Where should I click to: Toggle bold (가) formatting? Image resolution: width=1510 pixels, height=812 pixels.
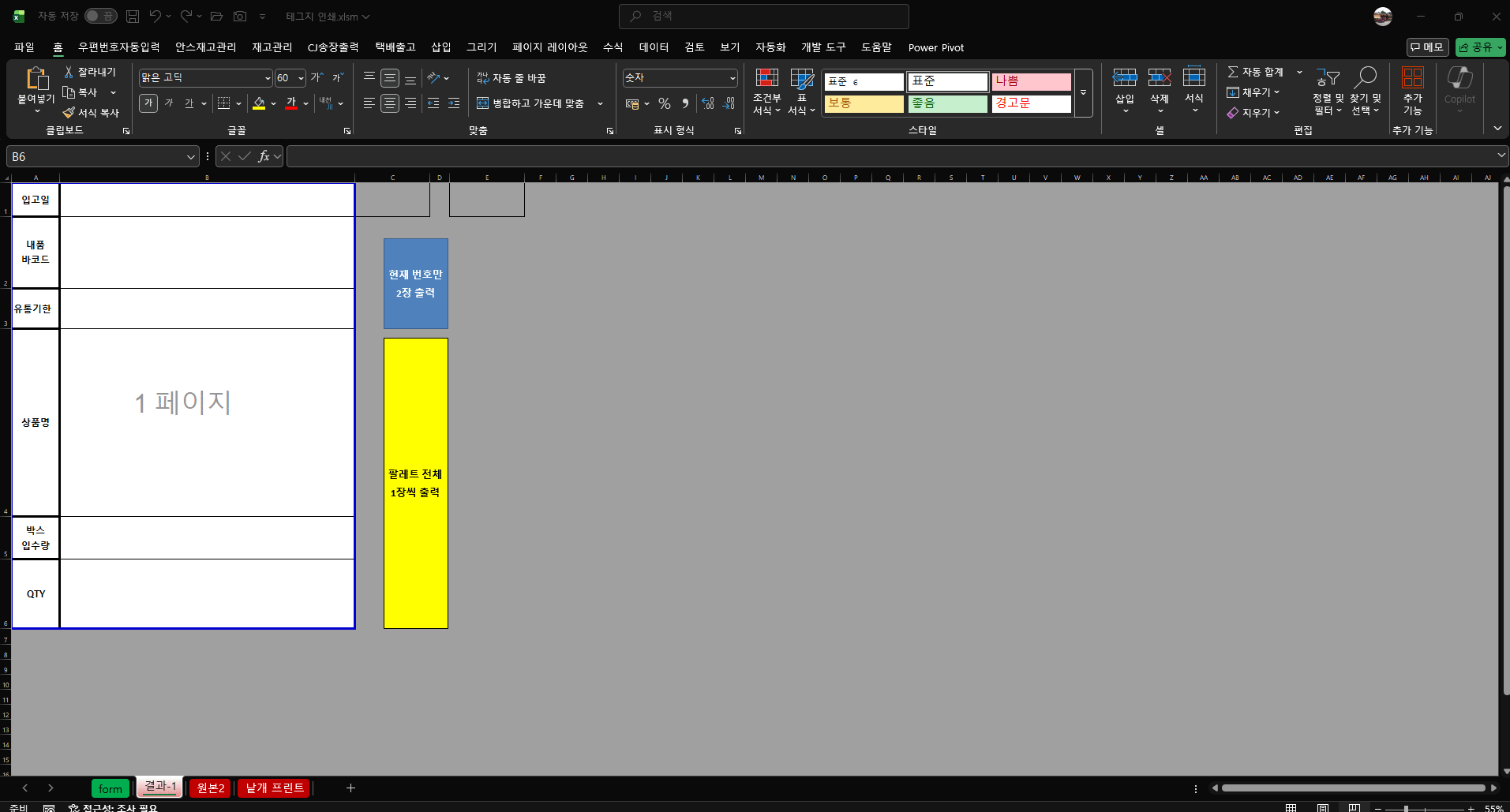pos(148,103)
